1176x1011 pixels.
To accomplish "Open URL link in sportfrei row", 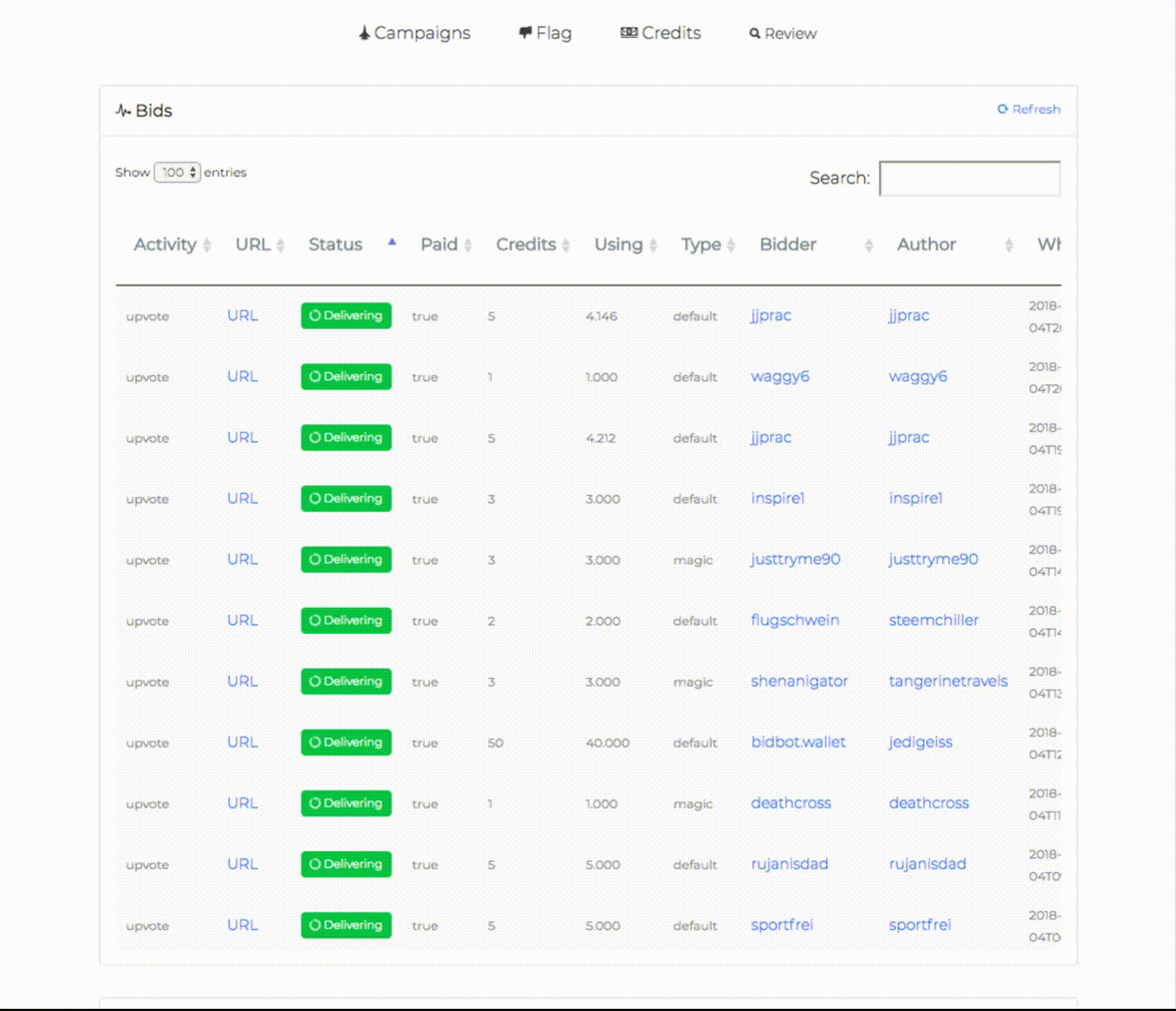I will 243,926.
